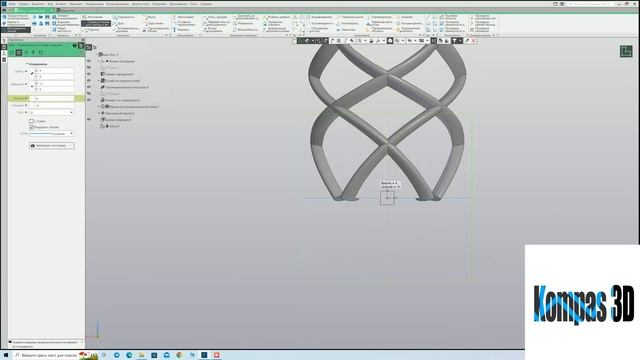Open the Windows Start menu
The height and width of the screenshot is (360, 640).
coord(6,355)
